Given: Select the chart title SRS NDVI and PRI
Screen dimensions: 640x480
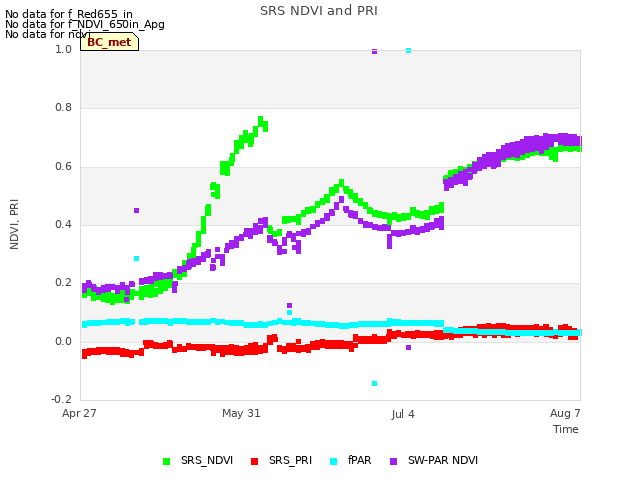Looking at the screenshot, I should pyautogui.click(x=319, y=11).
